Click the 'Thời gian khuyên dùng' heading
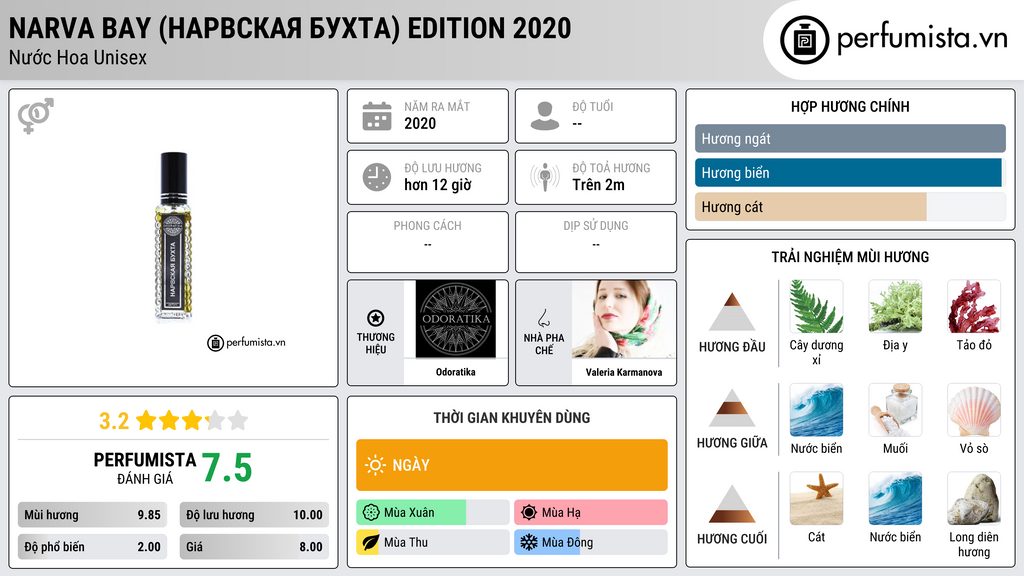 512,417
